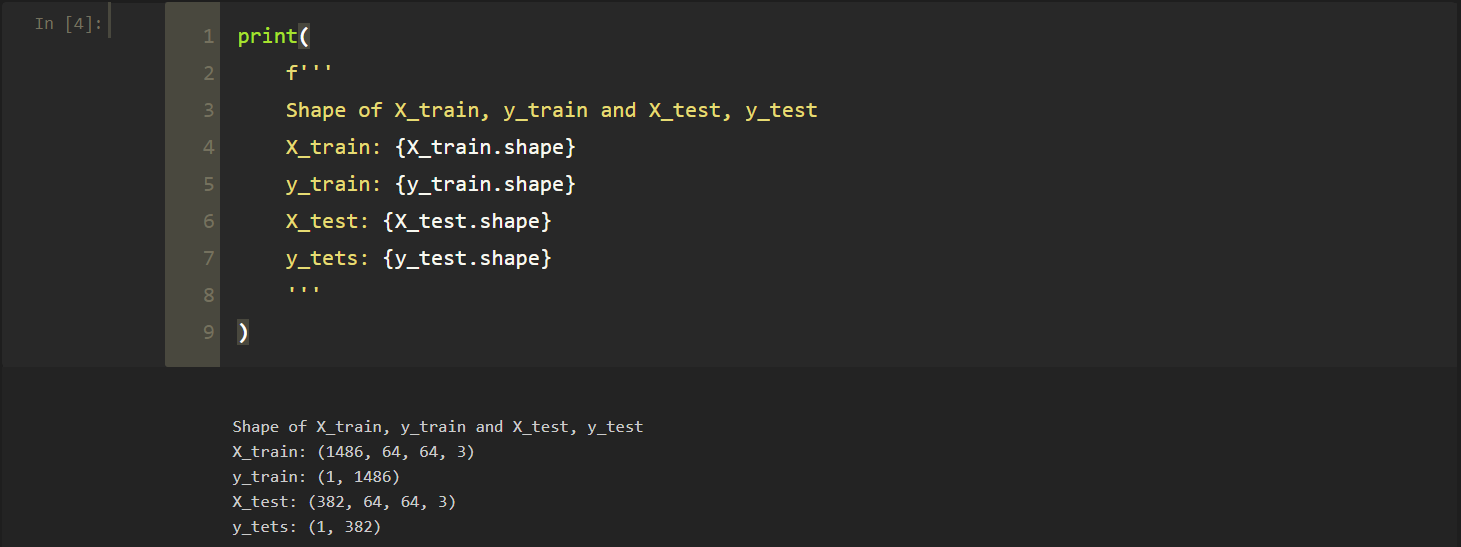
Task: Click the closing parenthesis on line 9
Action: [x=243, y=333]
